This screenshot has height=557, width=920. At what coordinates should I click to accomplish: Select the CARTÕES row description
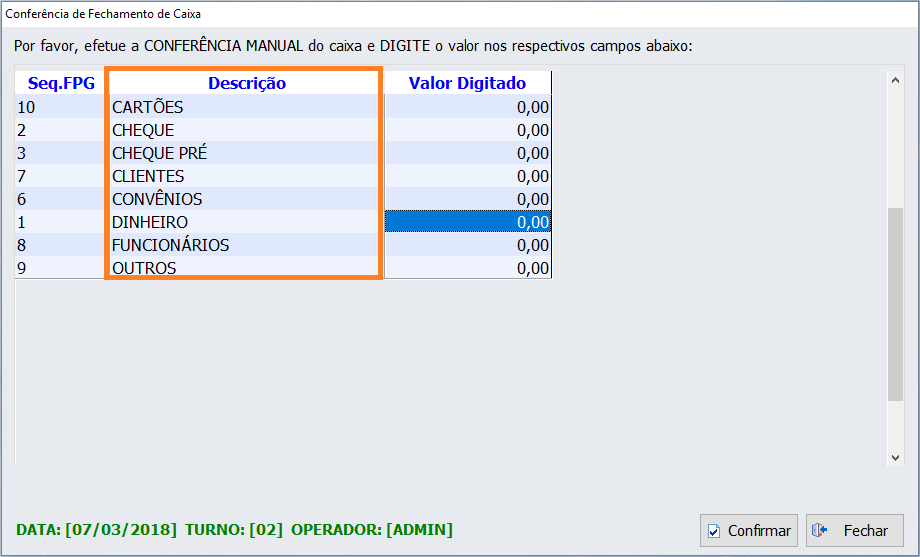point(147,107)
